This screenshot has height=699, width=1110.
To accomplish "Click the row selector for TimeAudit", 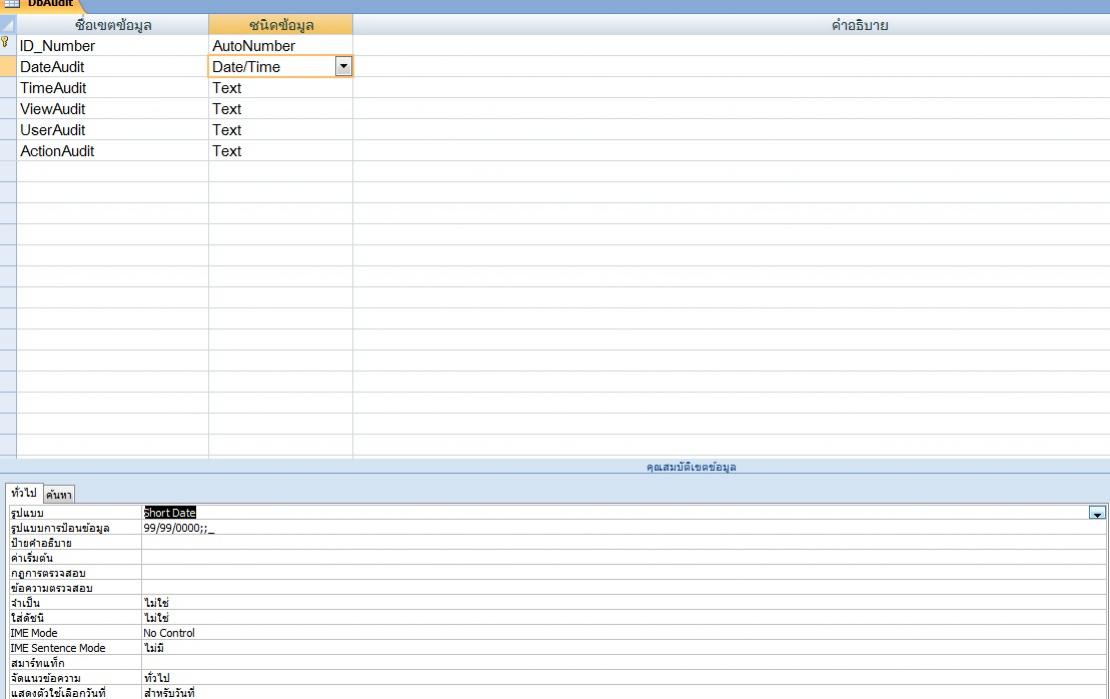I will [x=8, y=88].
